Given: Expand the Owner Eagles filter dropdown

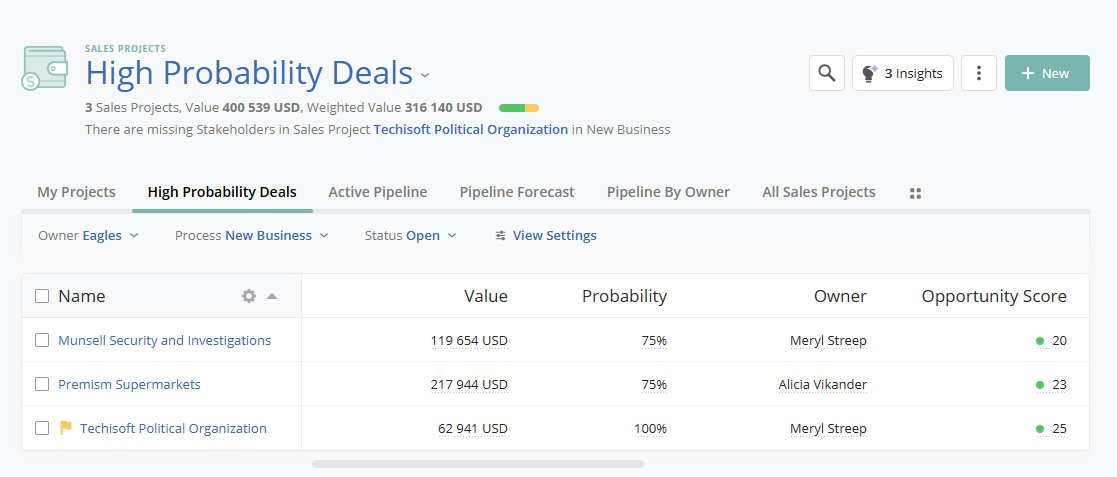Looking at the screenshot, I should coord(88,236).
